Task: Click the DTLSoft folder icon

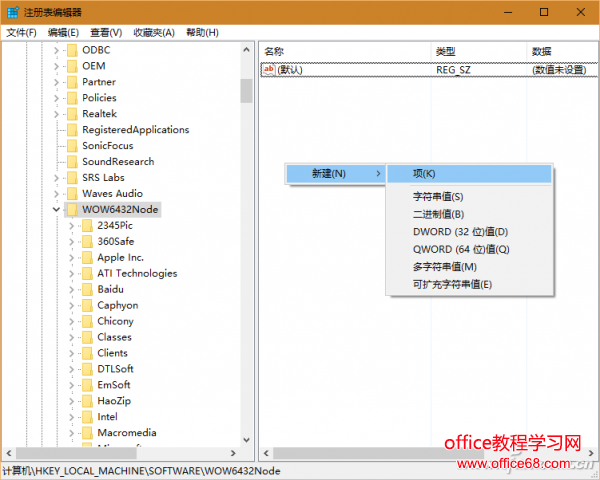Action: pyautogui.click(x=87, y=369)
